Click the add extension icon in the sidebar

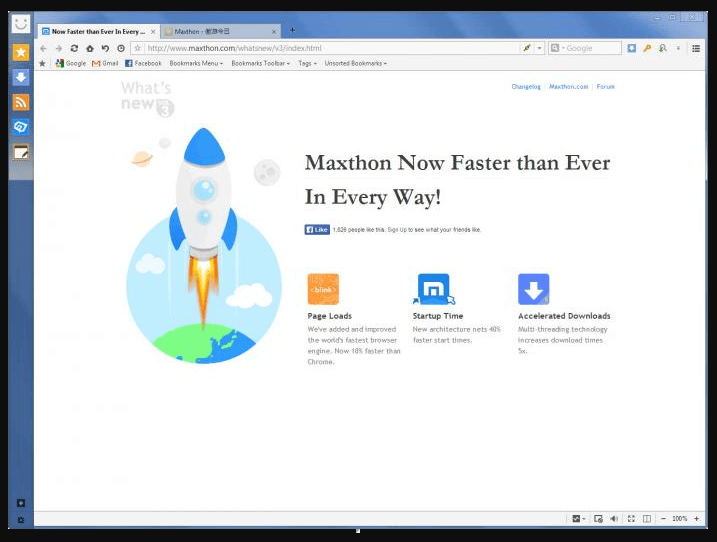point(21,503)
